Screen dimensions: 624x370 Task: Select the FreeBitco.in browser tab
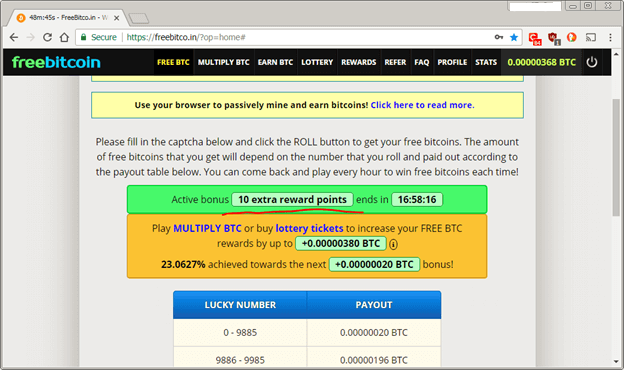[68, 18]
